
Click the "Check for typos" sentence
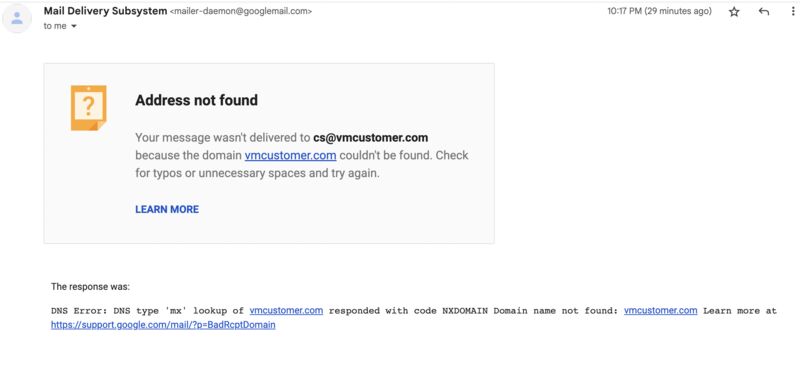click(x=302, y=164)
